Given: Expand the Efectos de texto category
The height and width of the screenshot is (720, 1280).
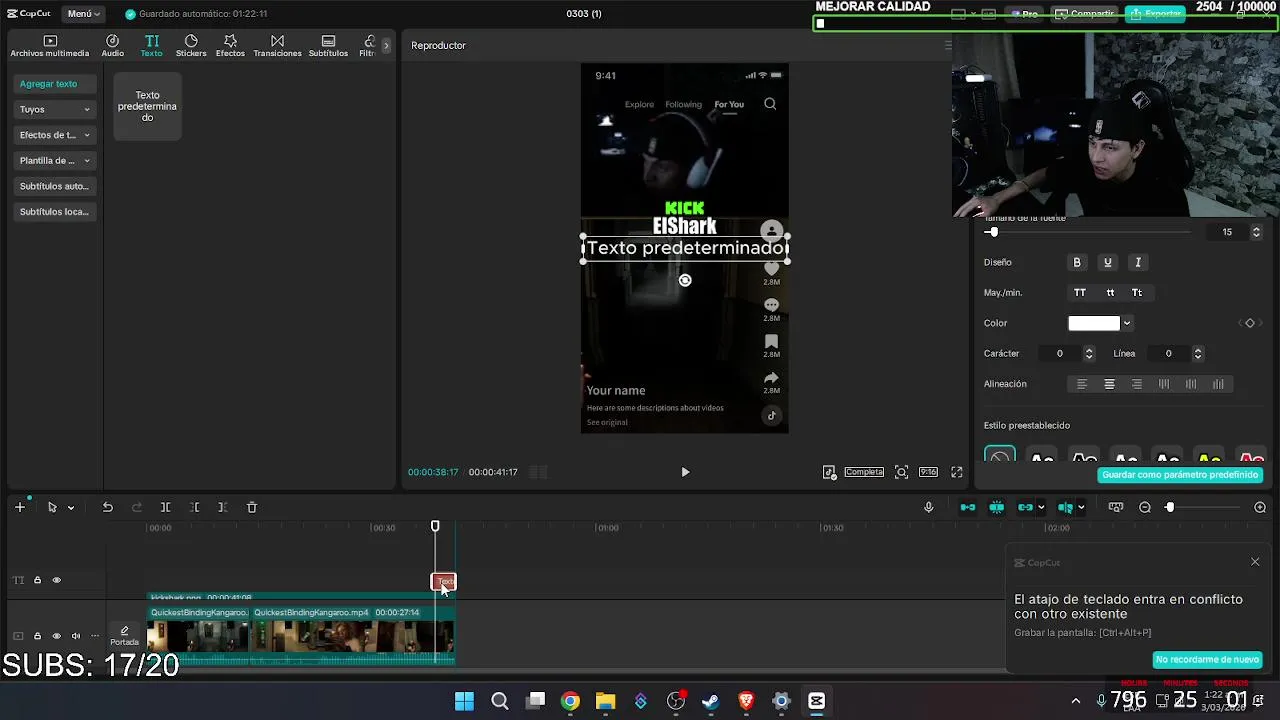Looking at the screenshot, I should pyautogui.click(x=54, y=135).
